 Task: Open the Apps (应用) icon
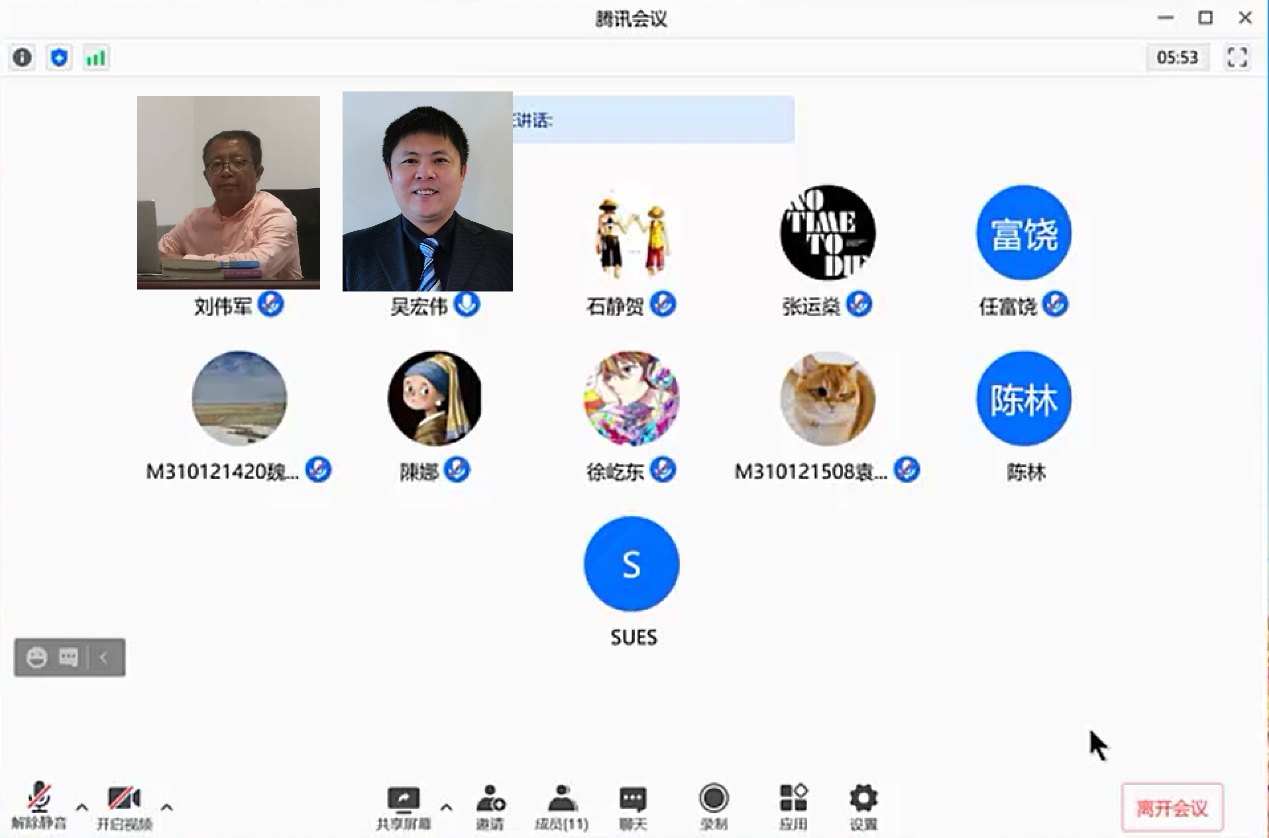(793, 806)
